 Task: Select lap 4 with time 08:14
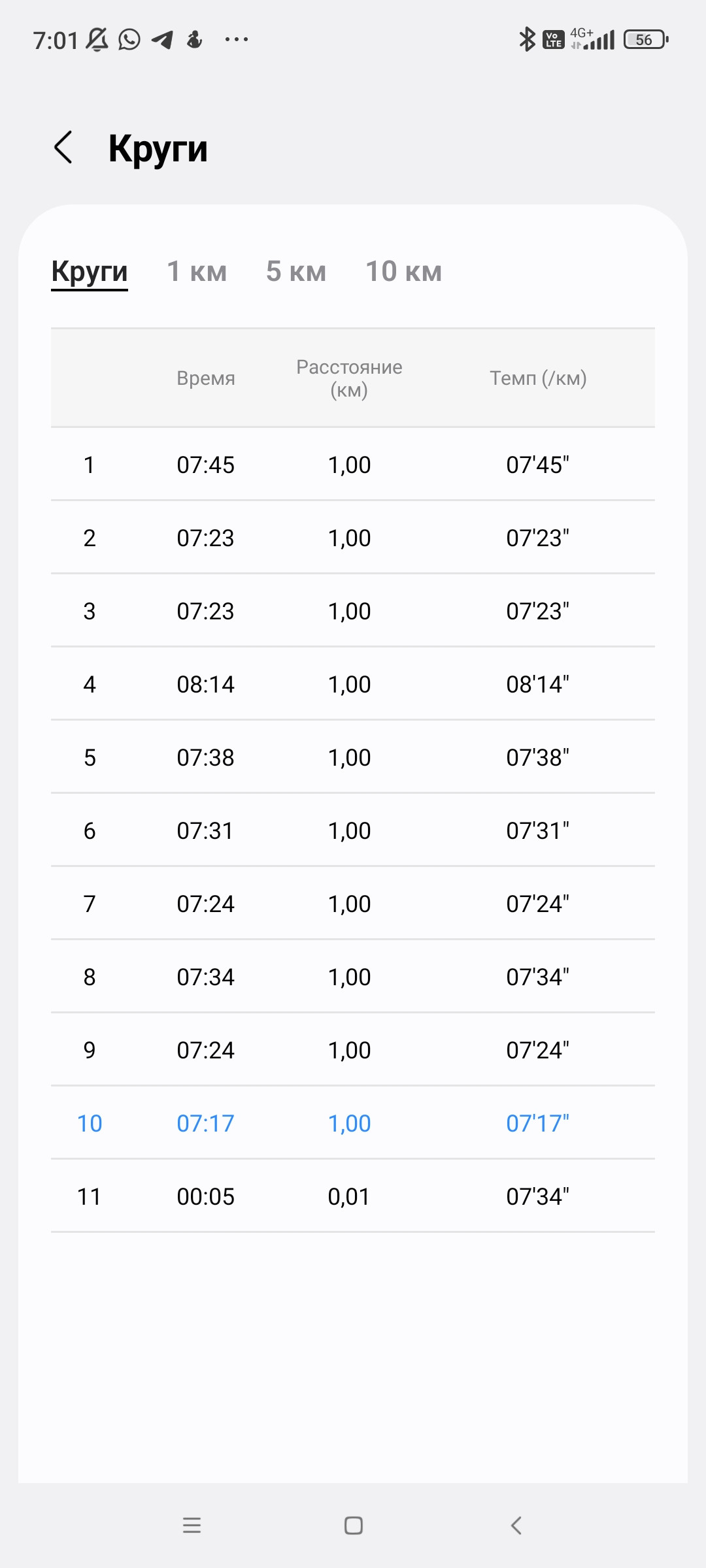click(x=353, y=684)
